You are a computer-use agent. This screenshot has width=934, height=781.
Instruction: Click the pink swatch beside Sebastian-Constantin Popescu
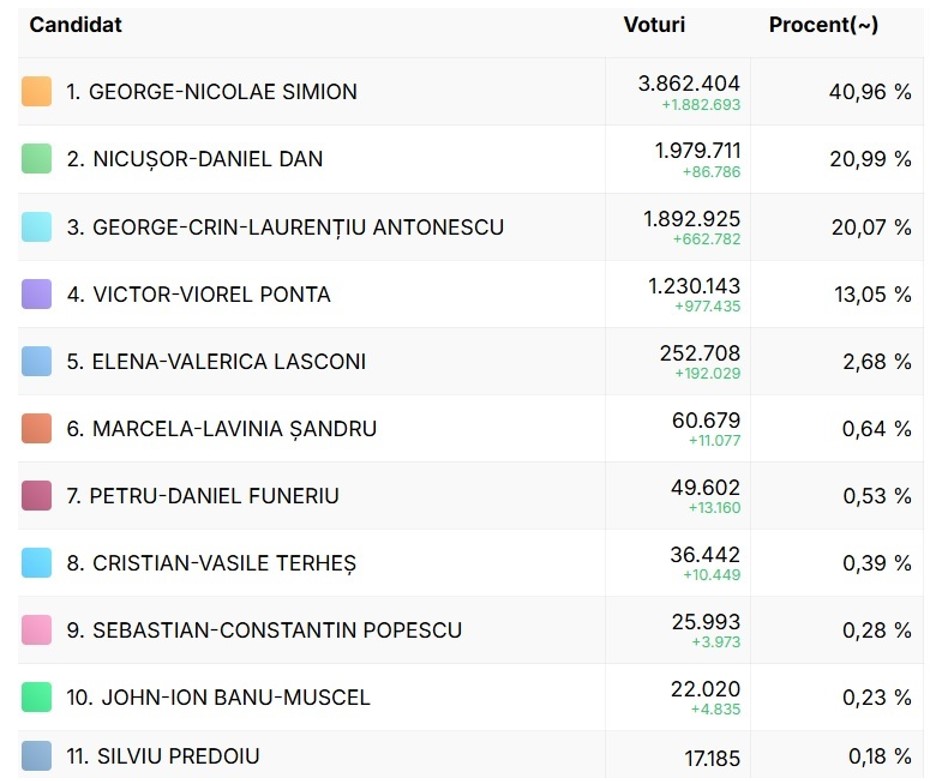click(x=37, y=630)
